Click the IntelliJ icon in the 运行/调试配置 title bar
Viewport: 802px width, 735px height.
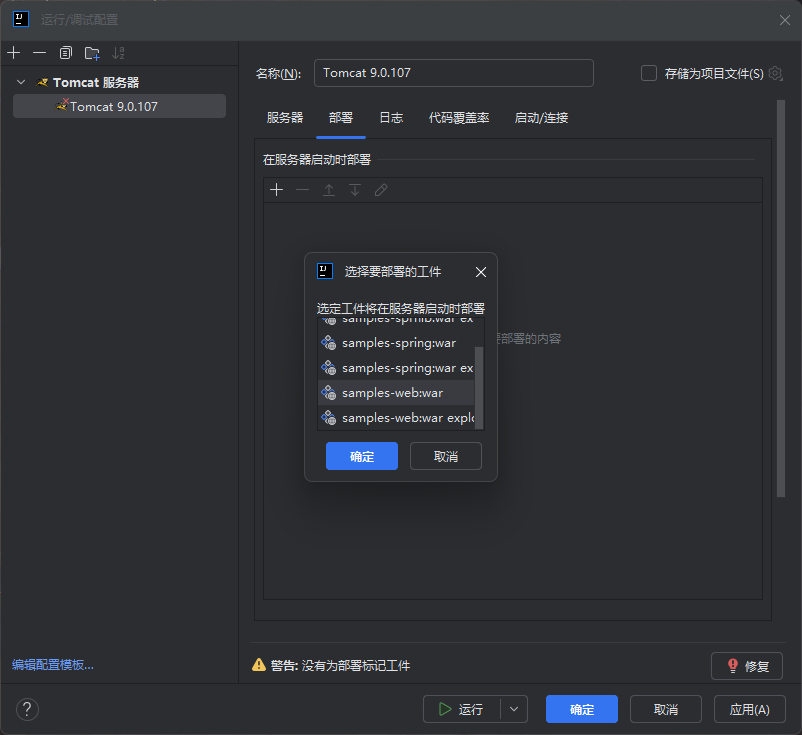[x=21, y=19]
